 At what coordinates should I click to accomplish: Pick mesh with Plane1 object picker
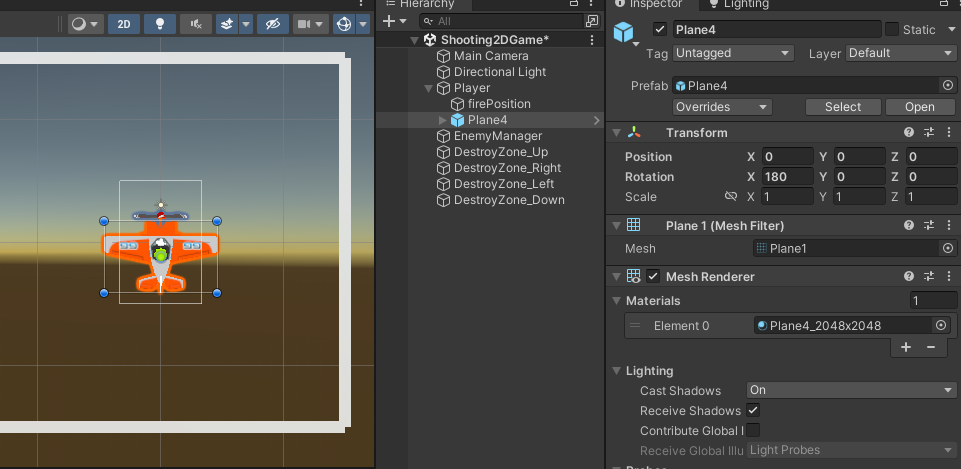click(948, 248)
